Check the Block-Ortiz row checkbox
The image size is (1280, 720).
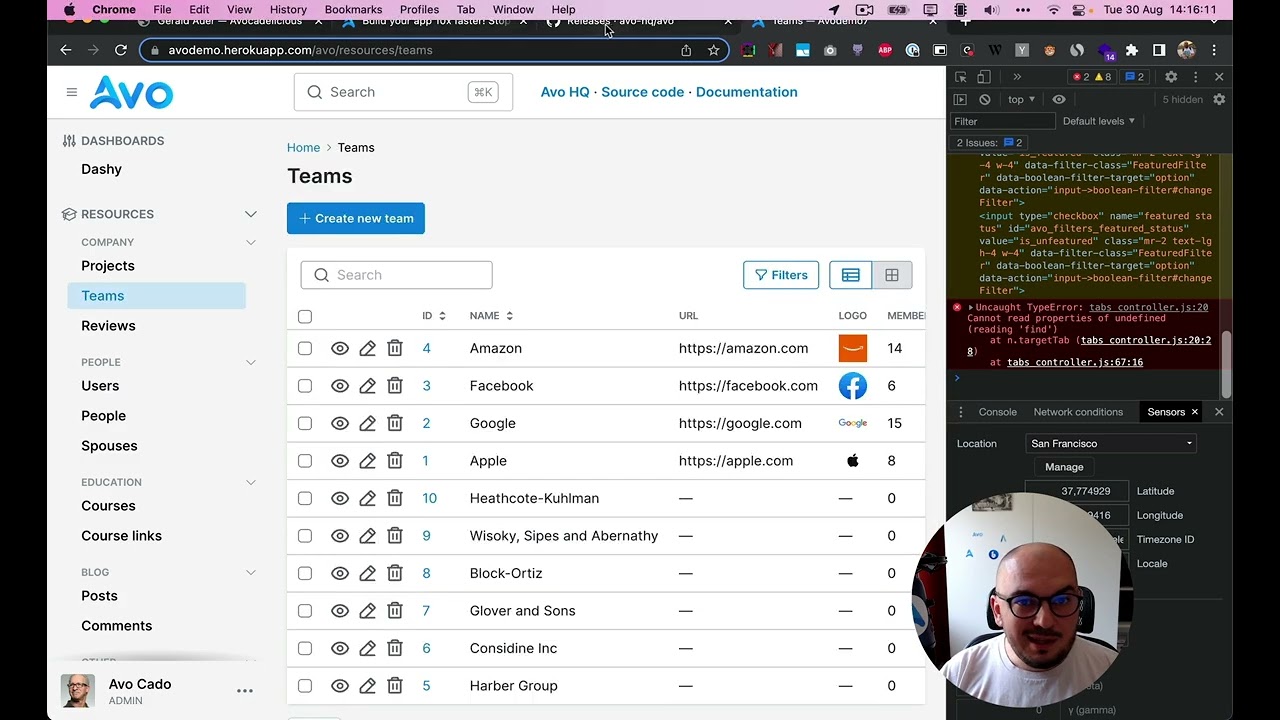(x=305, y=573)
